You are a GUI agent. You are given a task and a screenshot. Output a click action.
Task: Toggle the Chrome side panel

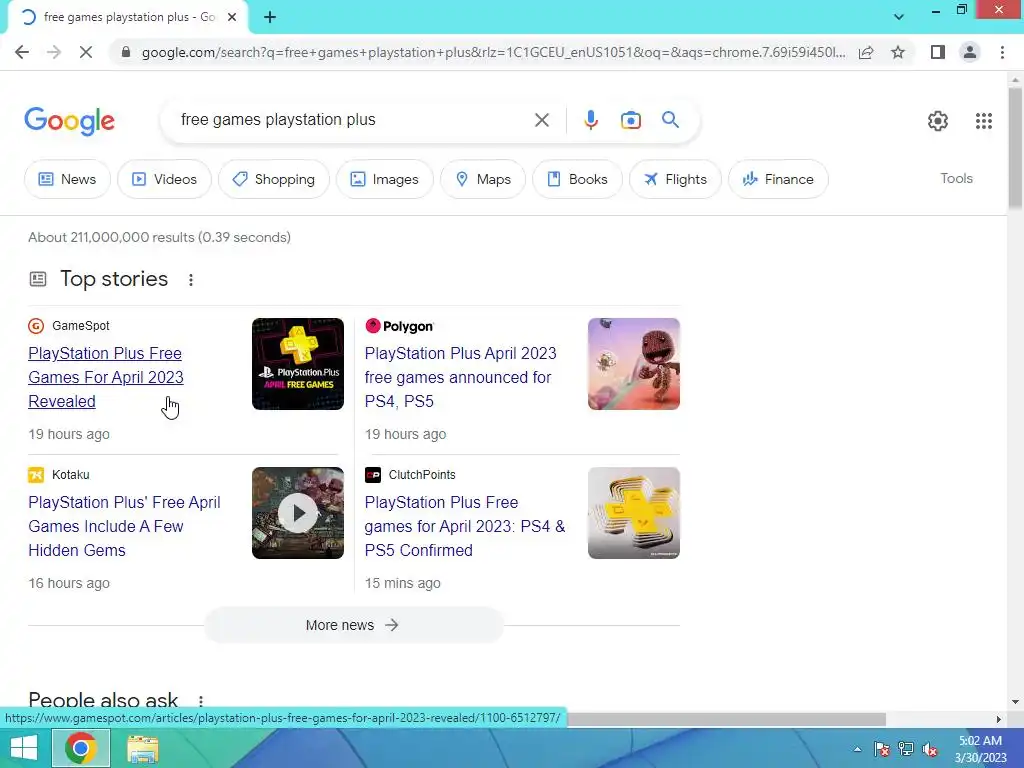click(938, 52)
